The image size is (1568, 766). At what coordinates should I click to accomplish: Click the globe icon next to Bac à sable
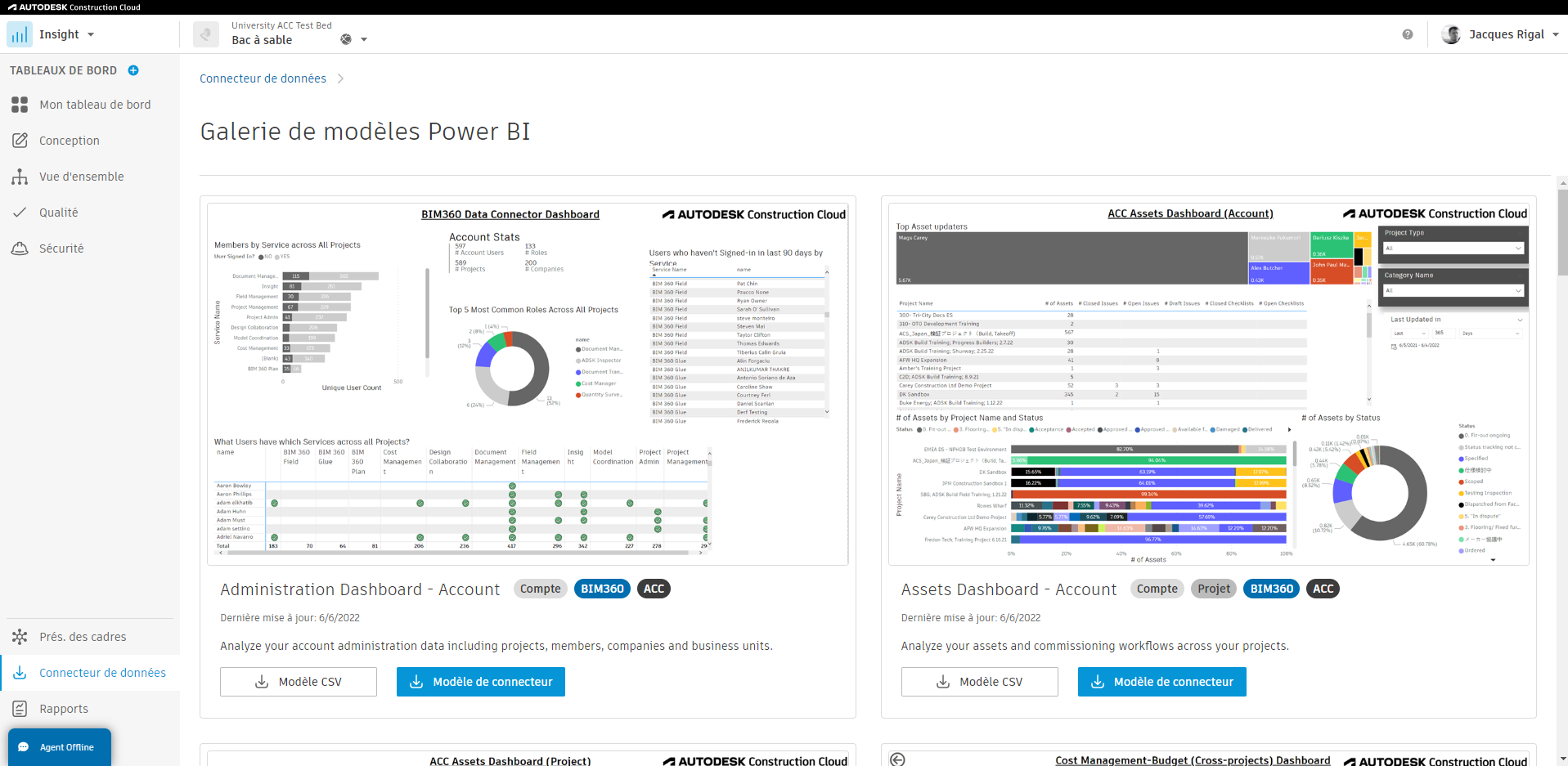point(346,39)
